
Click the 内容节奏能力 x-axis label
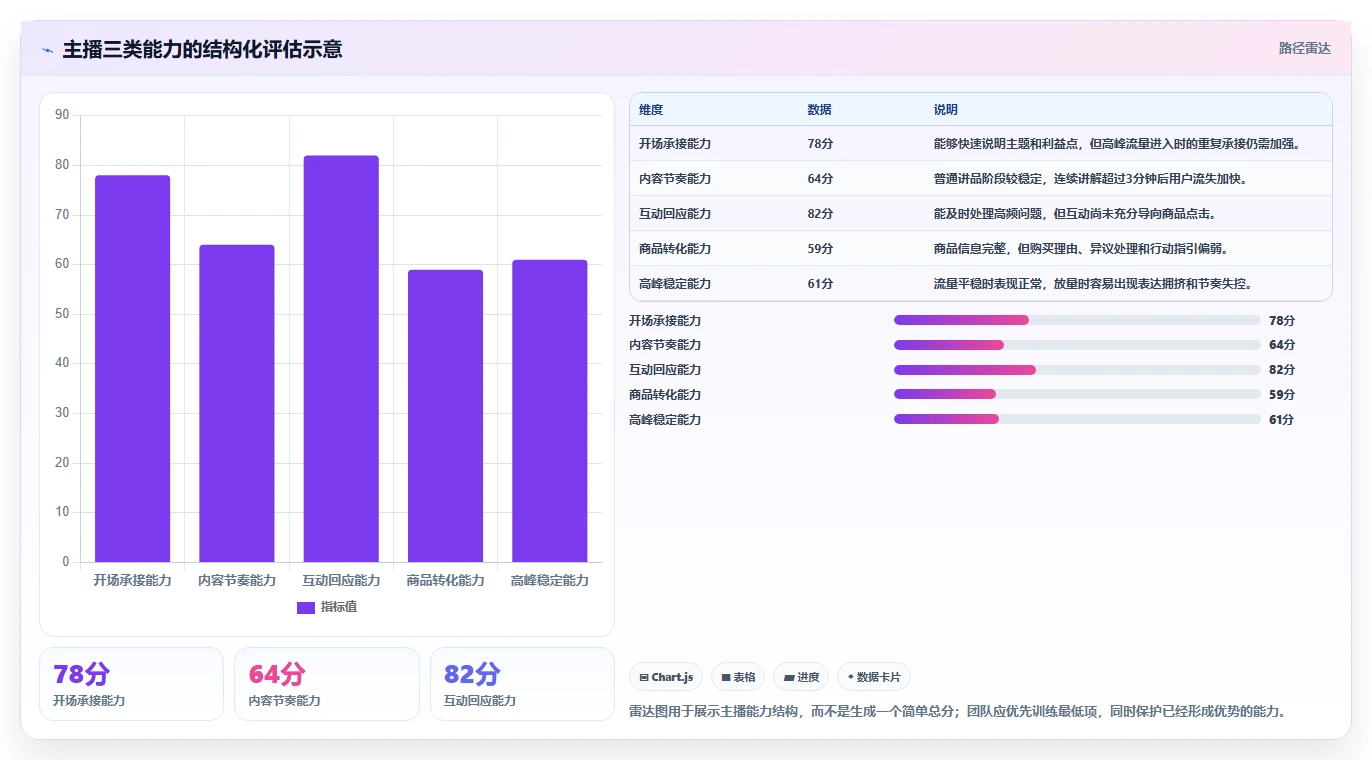[x=237, y=580]
